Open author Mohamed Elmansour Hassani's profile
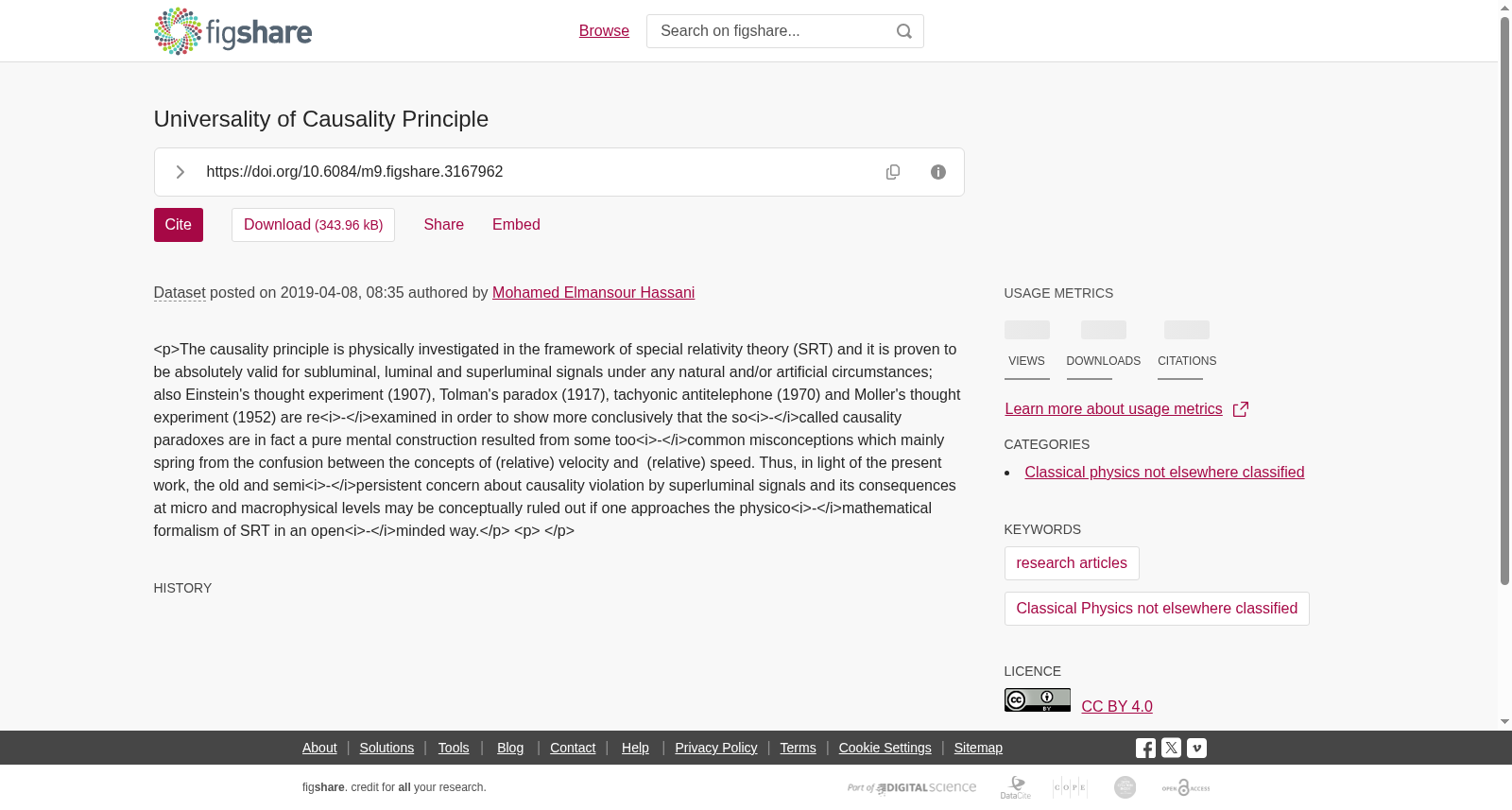This screenshot has width=1512, height=810. 593,293
